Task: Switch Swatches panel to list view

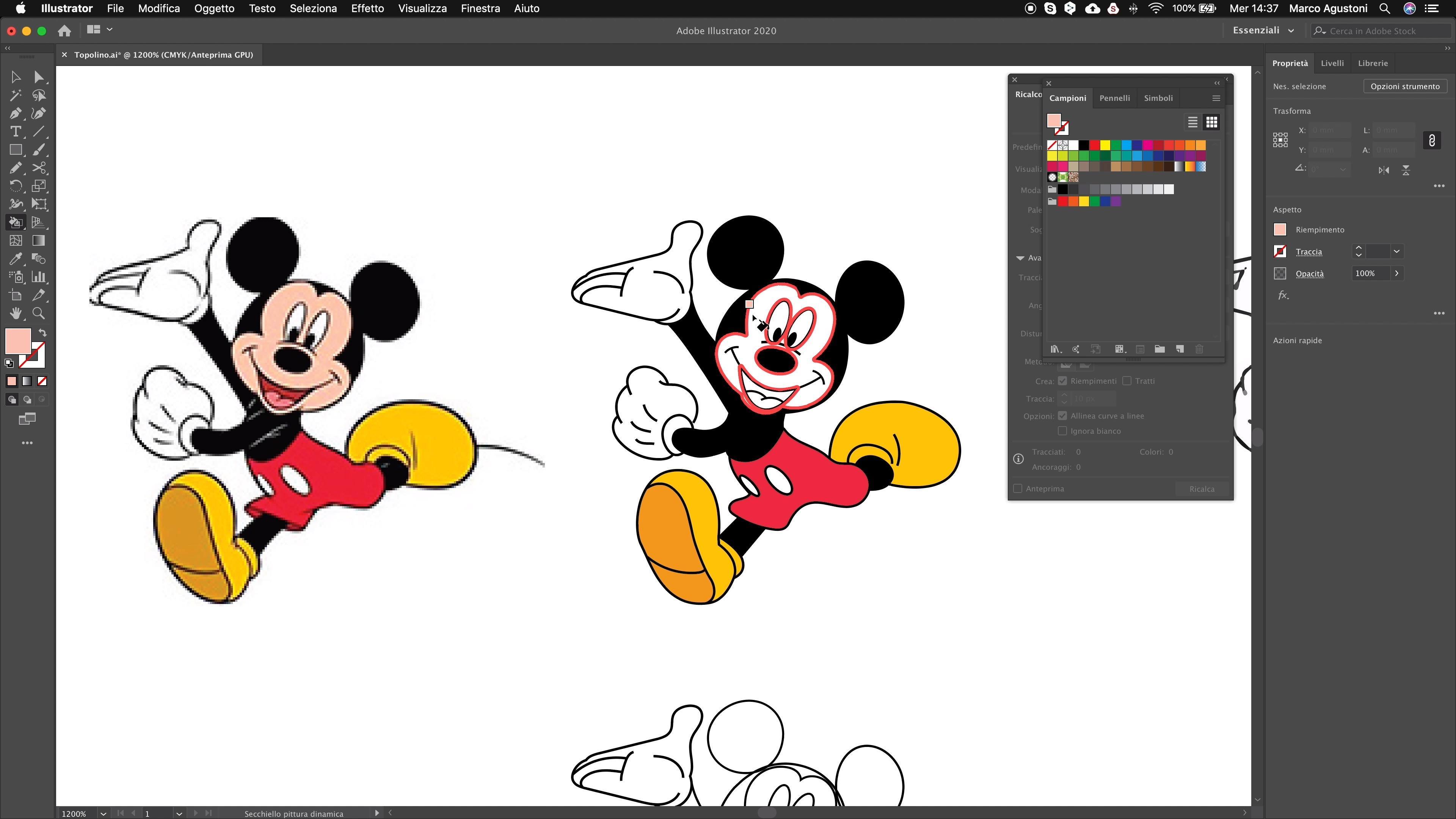Action: (1192, 122)
